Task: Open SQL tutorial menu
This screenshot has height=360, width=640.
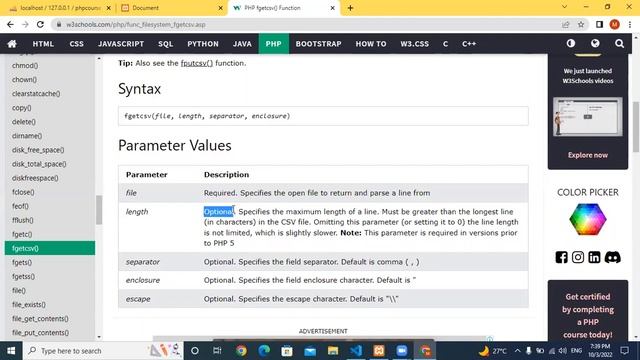Action: 166,44
